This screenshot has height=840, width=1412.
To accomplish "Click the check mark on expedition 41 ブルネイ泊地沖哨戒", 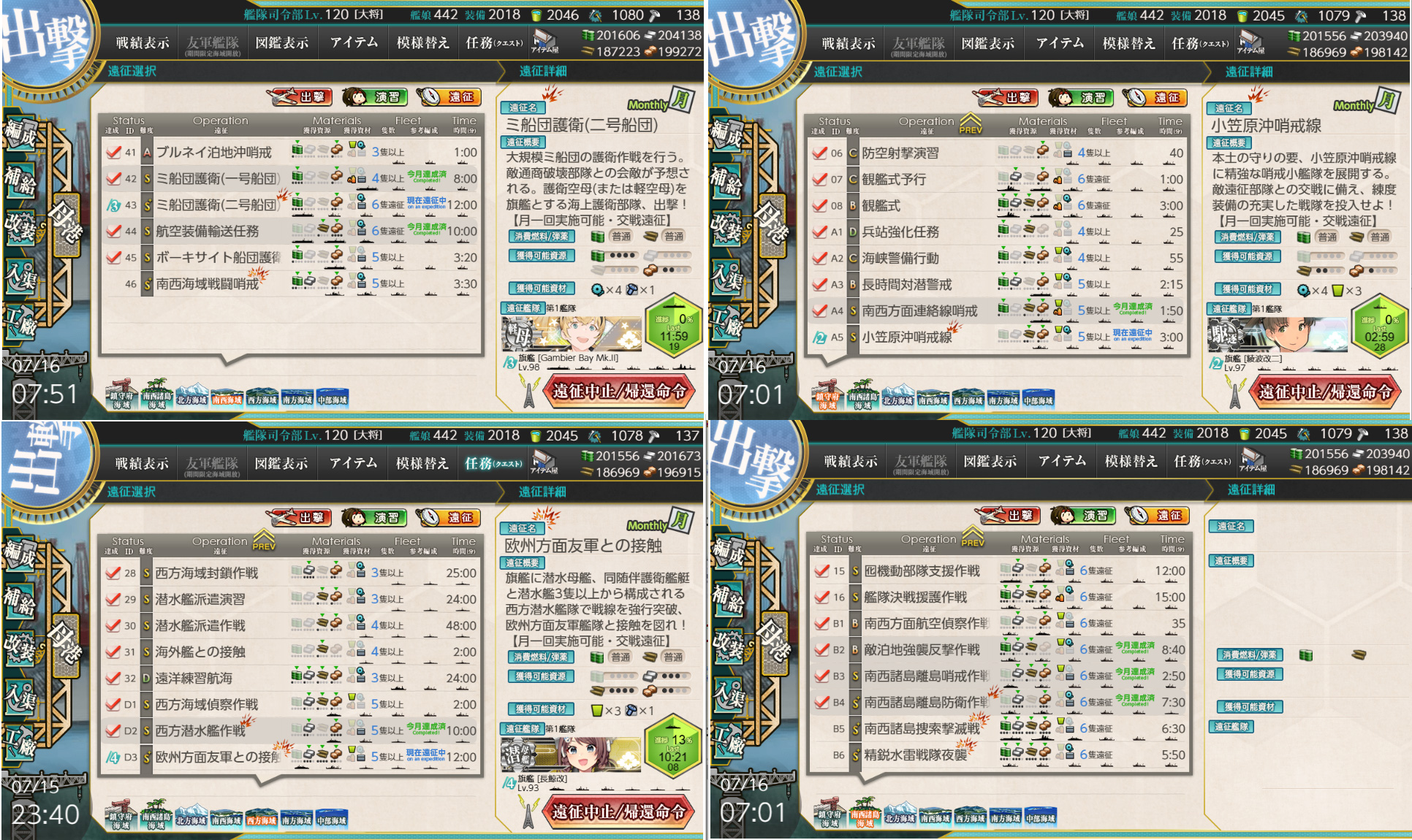I will click(113, 152).
